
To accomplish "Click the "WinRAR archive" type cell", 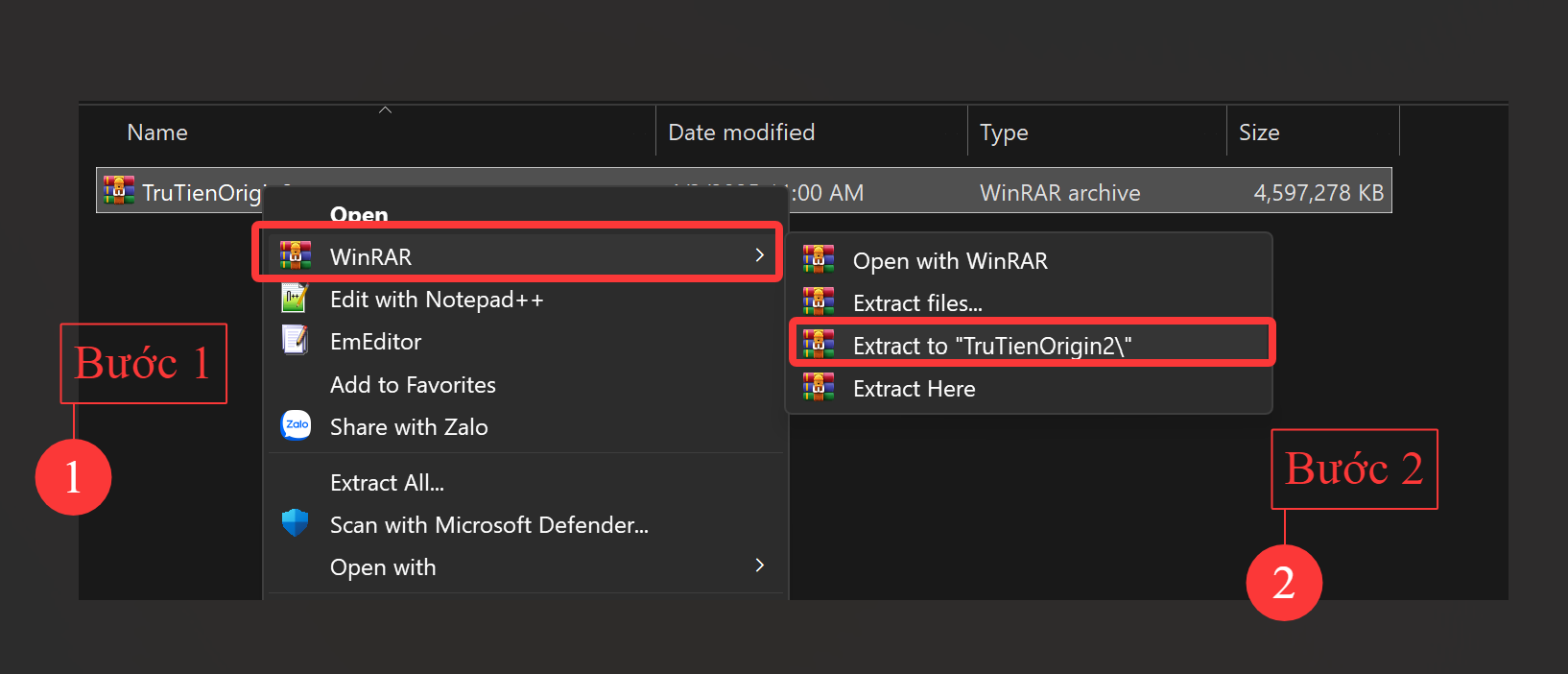I will 1059,193.
